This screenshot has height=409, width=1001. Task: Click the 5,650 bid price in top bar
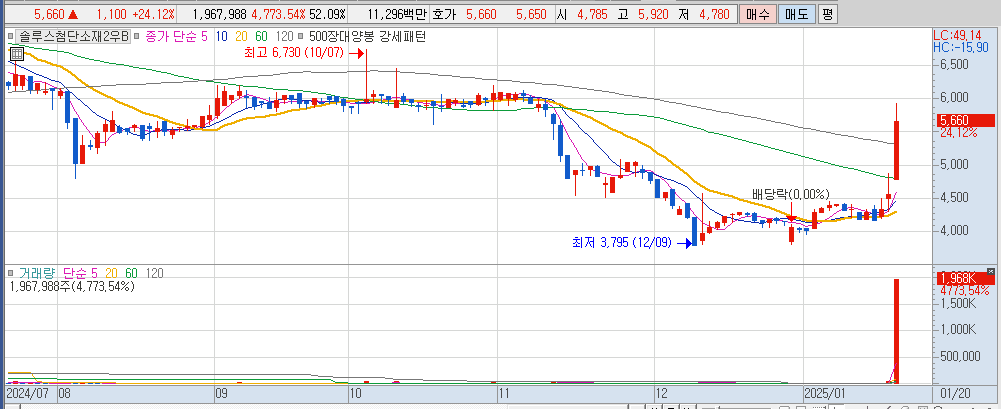pos(531,14)
